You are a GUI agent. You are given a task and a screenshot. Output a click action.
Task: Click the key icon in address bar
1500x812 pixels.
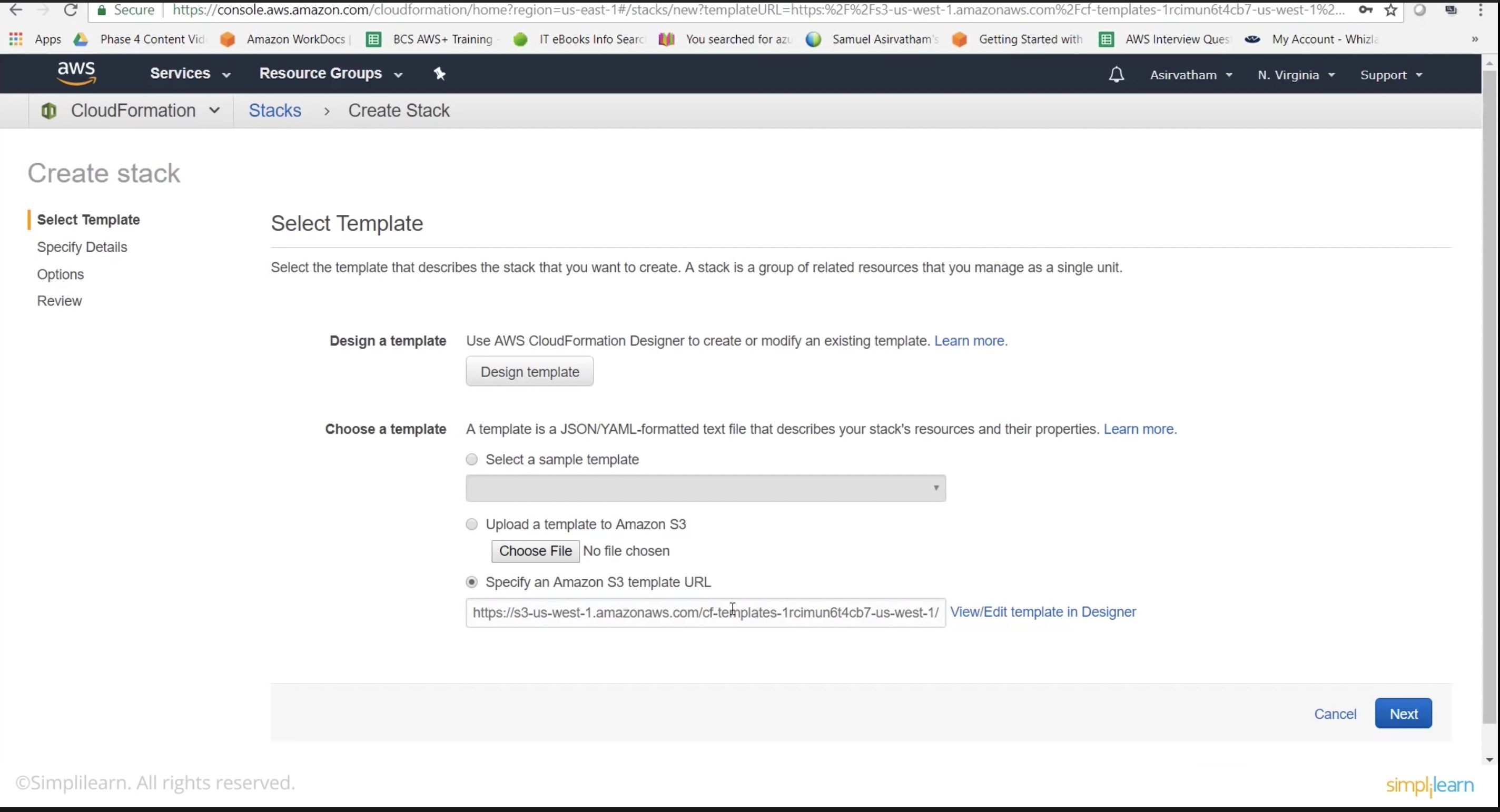pos(1366,10)
